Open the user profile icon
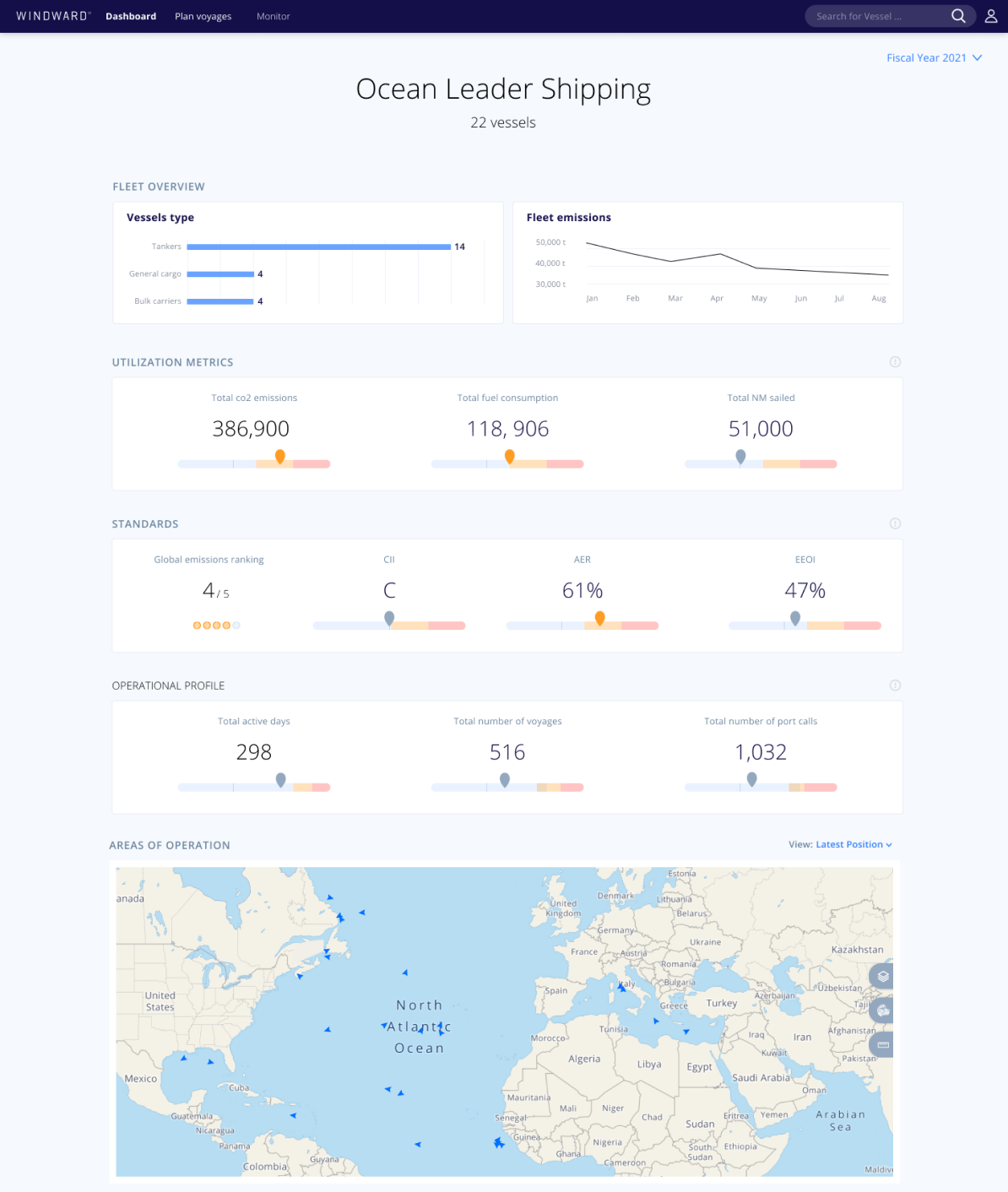Screen dimensions: 1008x1192 [991, 16]
